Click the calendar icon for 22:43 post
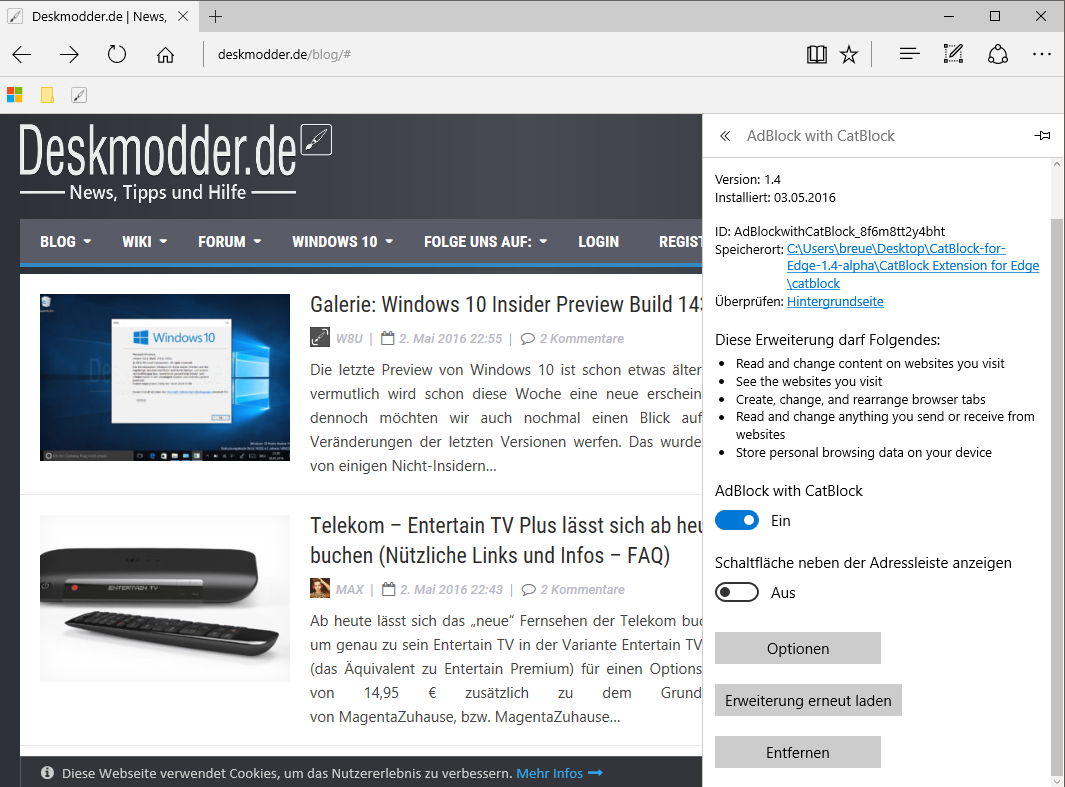 389,589
